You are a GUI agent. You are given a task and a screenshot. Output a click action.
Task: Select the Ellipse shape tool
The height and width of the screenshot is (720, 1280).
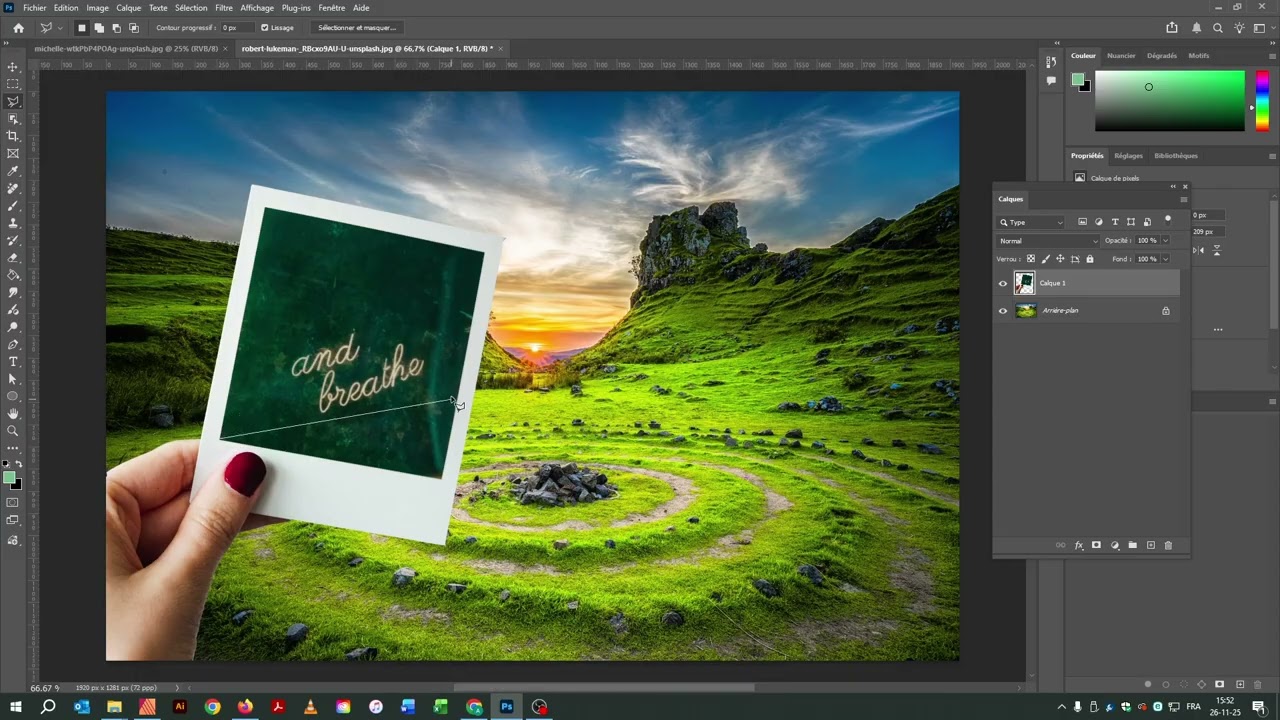tap(13, 396)
